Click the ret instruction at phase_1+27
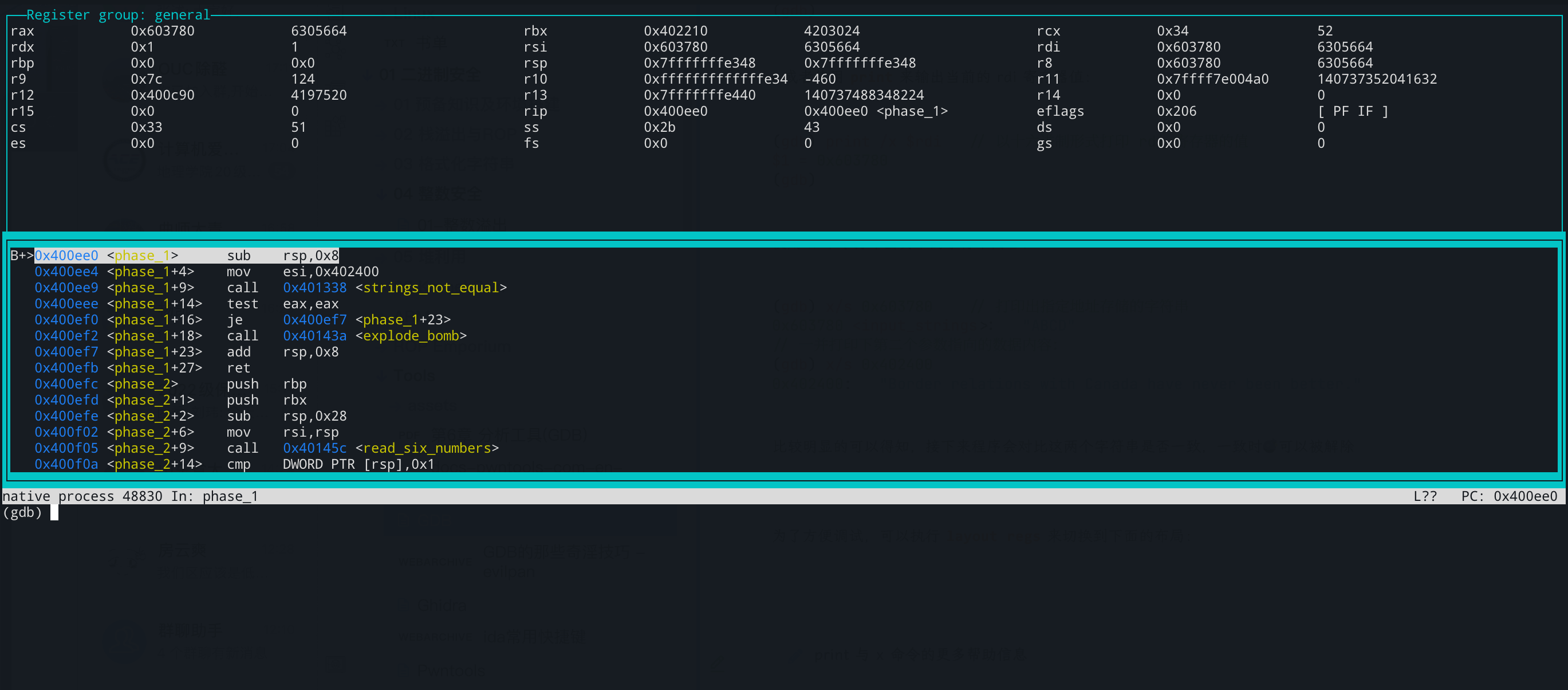1568x690 pixels. pyautogui.click(x=238, y=368)
